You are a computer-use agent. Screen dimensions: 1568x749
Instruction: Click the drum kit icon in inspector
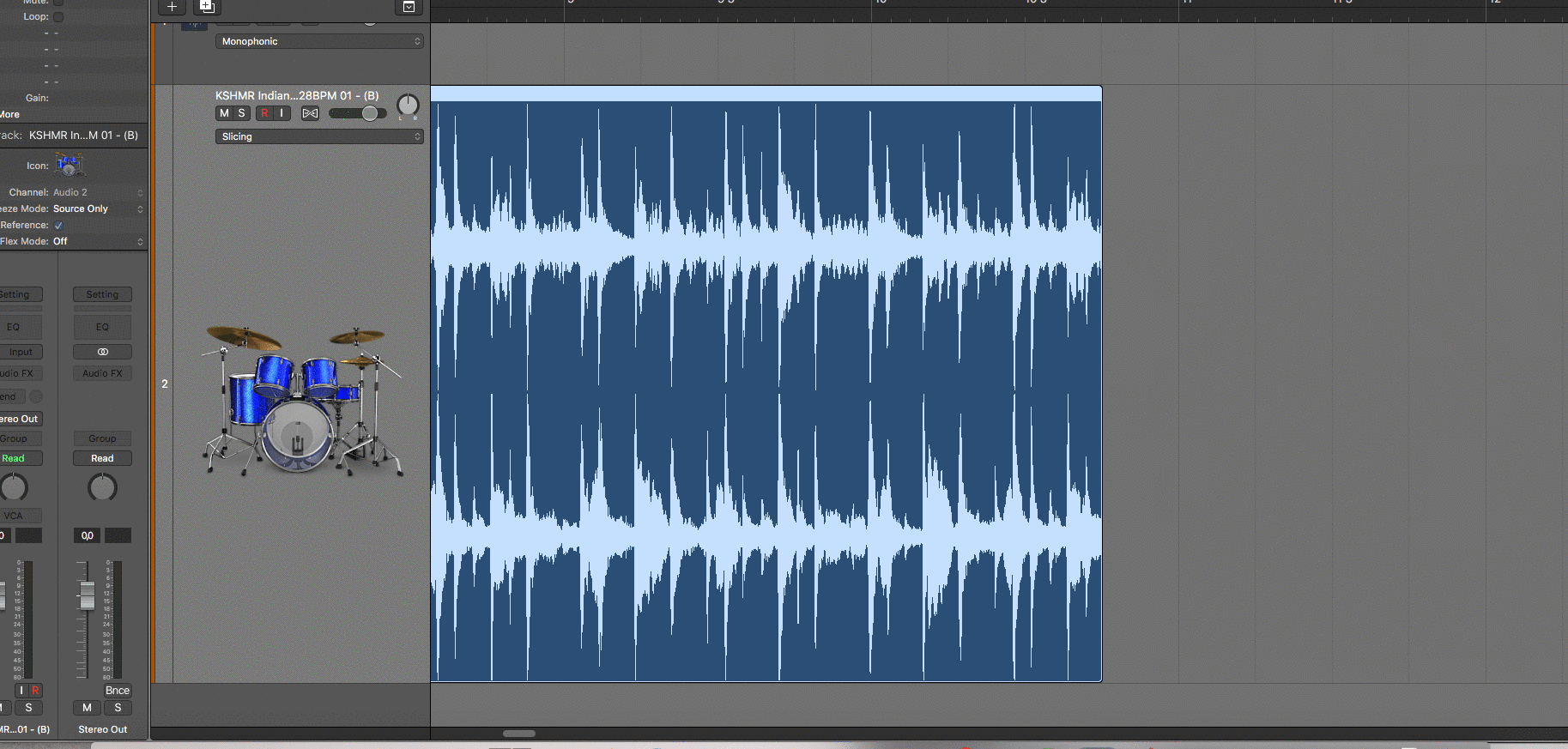pos(70,165)
